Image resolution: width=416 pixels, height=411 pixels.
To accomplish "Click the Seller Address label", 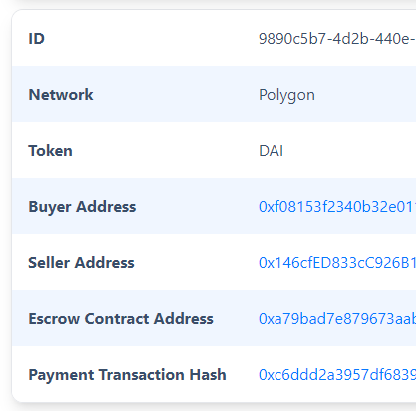I will (x=81, y=263).
